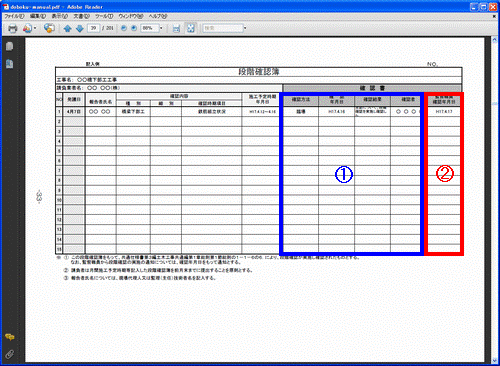The width and height of the screenshot is (500, 366).
Task: Click the scrolling pages view icon
Action: click(x=176, y=28)
